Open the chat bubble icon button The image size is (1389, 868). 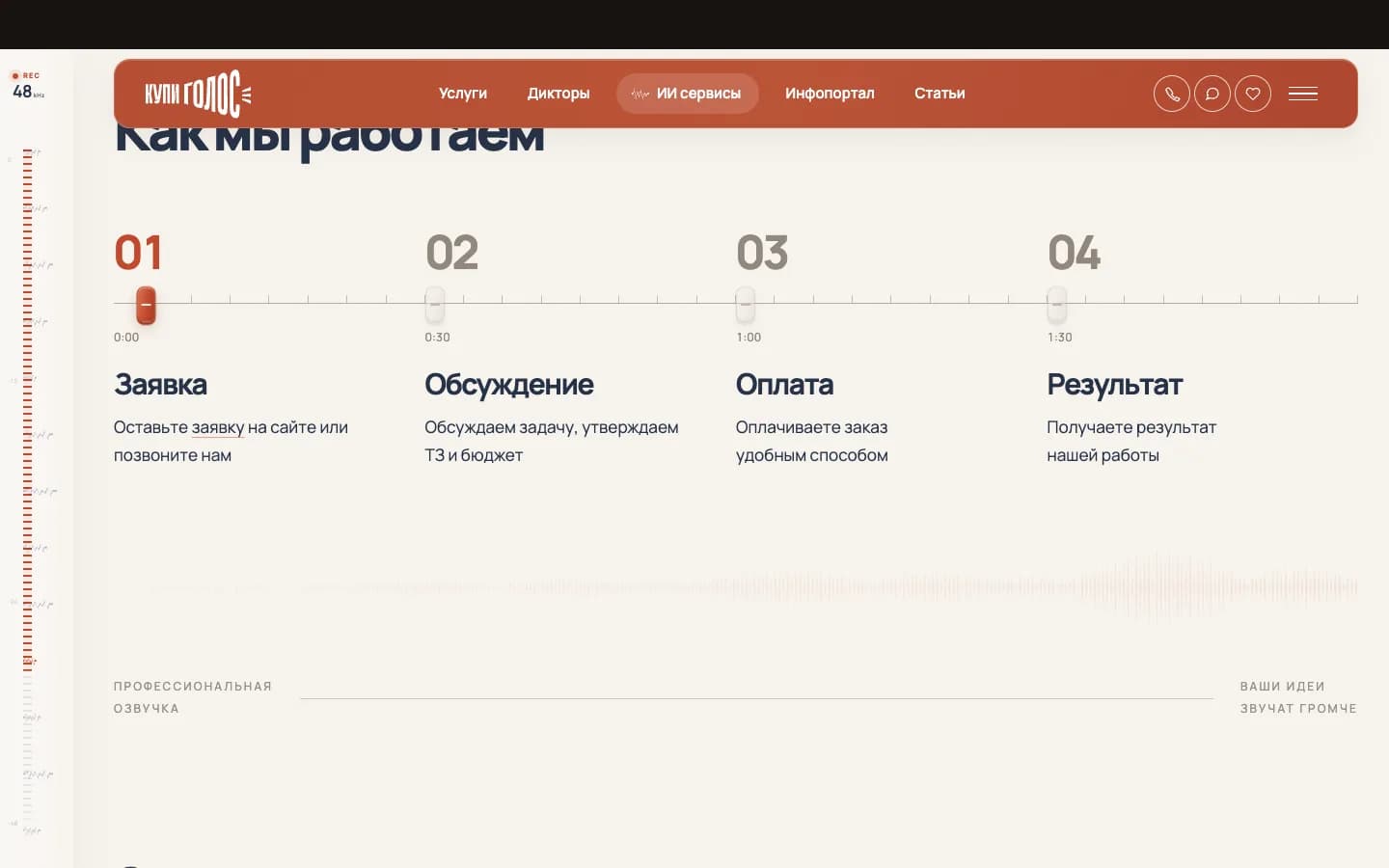tap(1212, 94)
